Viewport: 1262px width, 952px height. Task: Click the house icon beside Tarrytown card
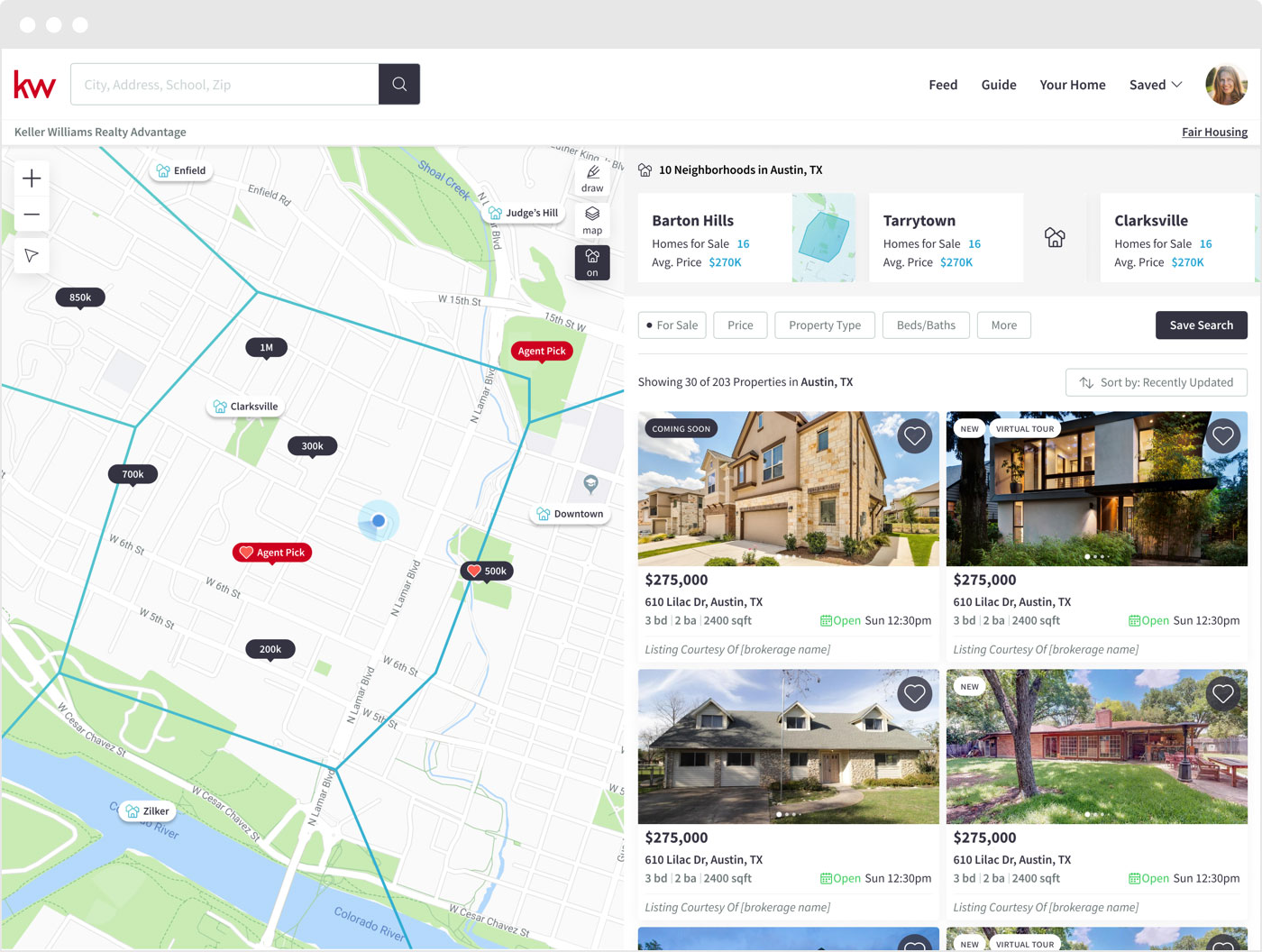[x=1055, y=238]
